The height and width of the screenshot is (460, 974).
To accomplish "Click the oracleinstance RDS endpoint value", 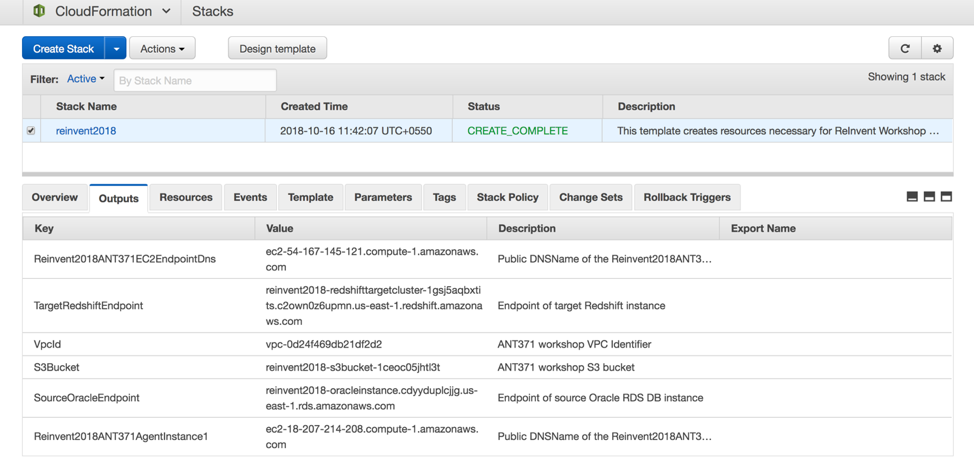I will click(x=371, y=397).
